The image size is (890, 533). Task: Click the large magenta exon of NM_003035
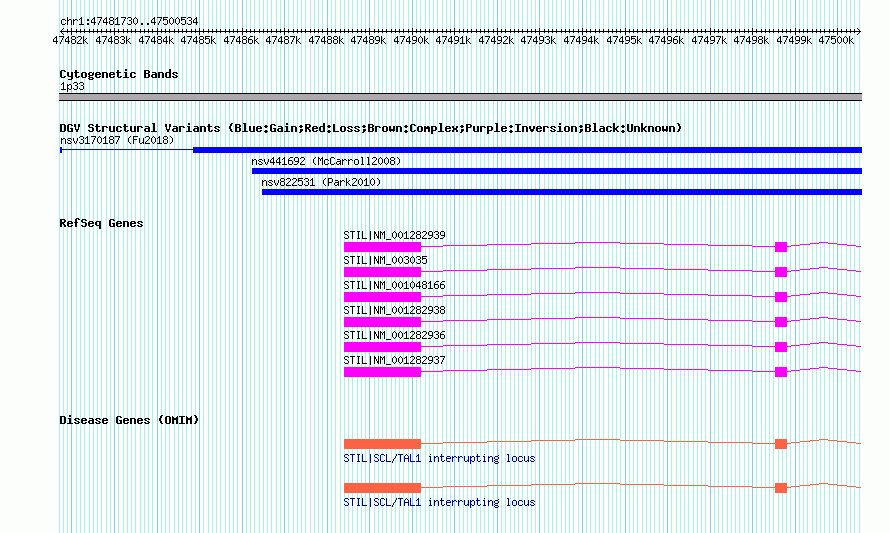coord(382,272)
